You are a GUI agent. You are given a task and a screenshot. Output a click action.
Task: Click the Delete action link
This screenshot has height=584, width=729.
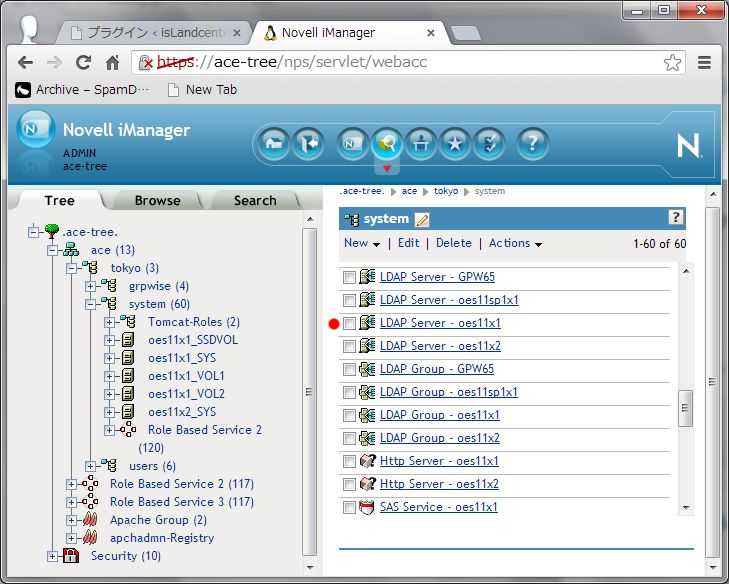pyautogui.click(x=453, y=243)
